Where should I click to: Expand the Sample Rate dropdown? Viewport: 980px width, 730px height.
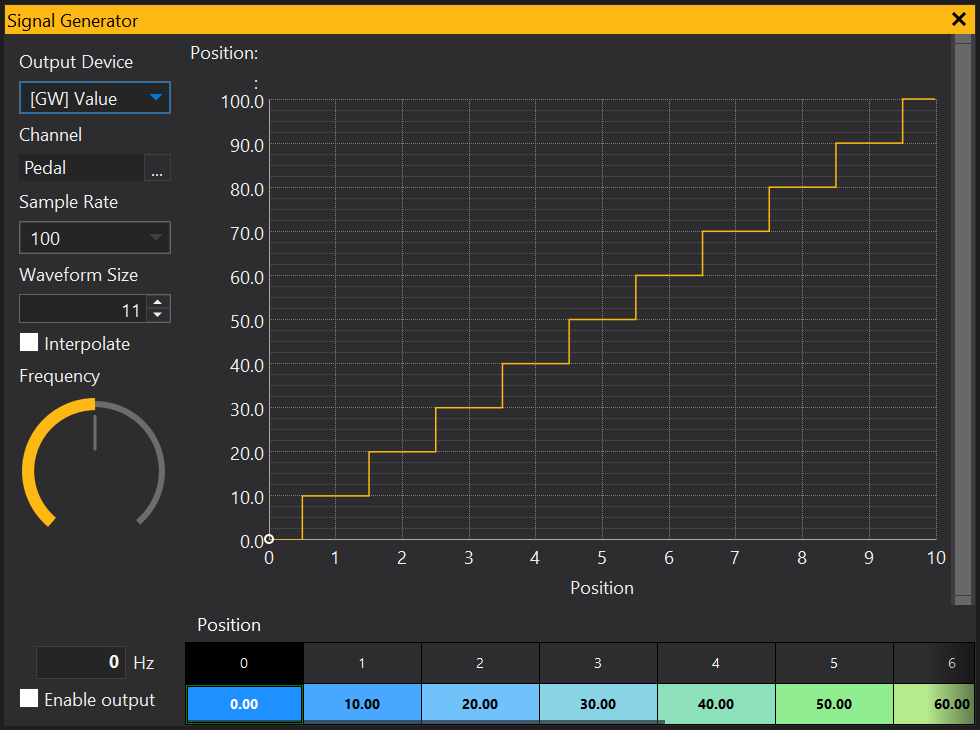click(x=95, y=238)
